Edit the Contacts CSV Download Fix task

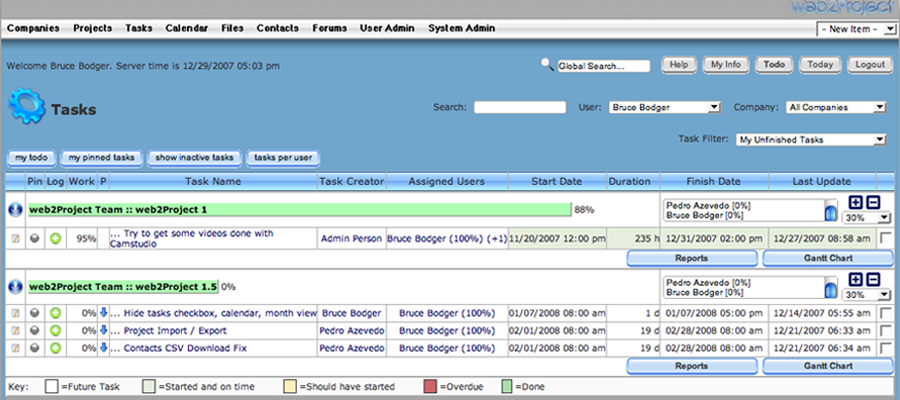tap(15, 348)
